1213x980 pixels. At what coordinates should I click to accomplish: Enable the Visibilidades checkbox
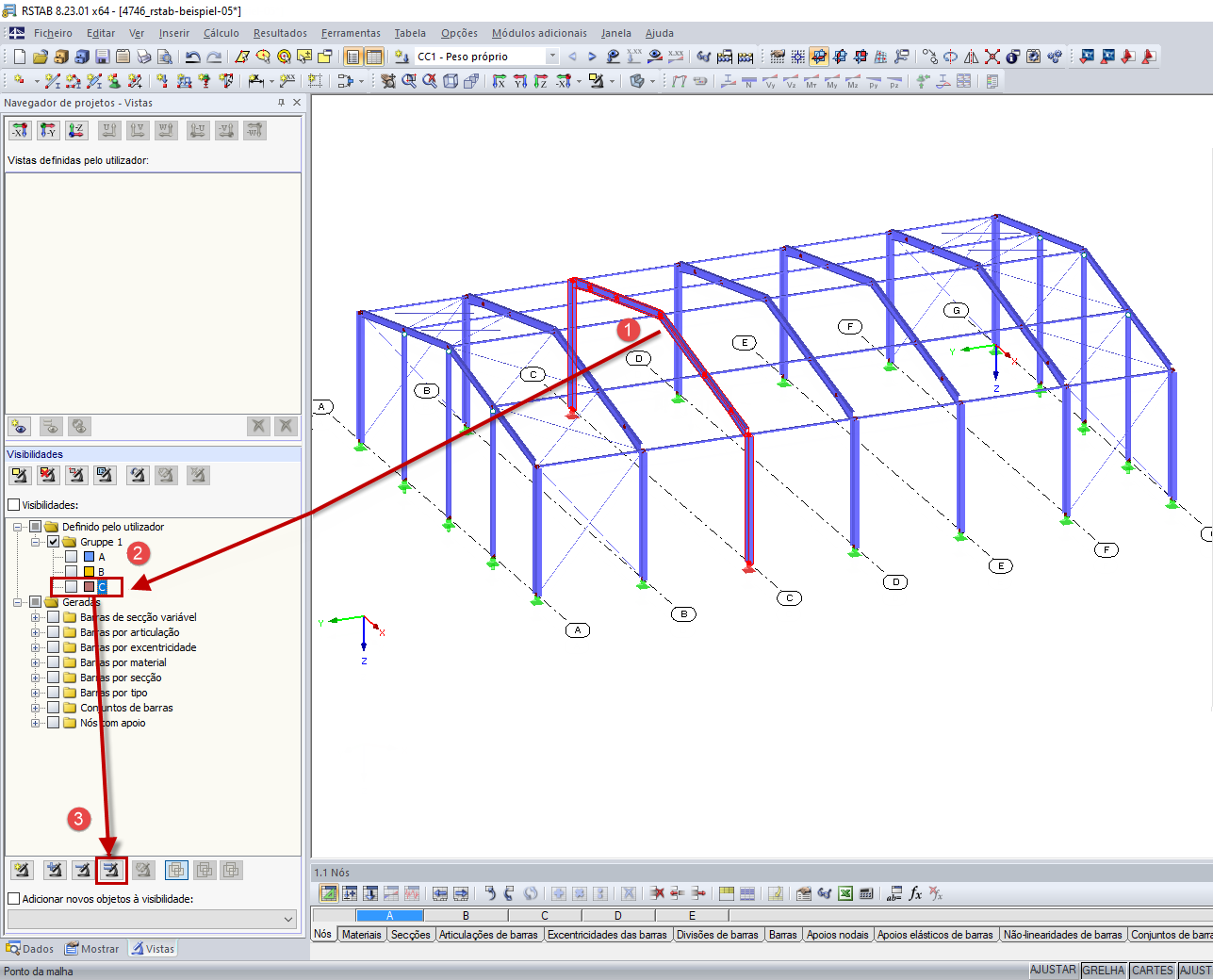[14, 505]
